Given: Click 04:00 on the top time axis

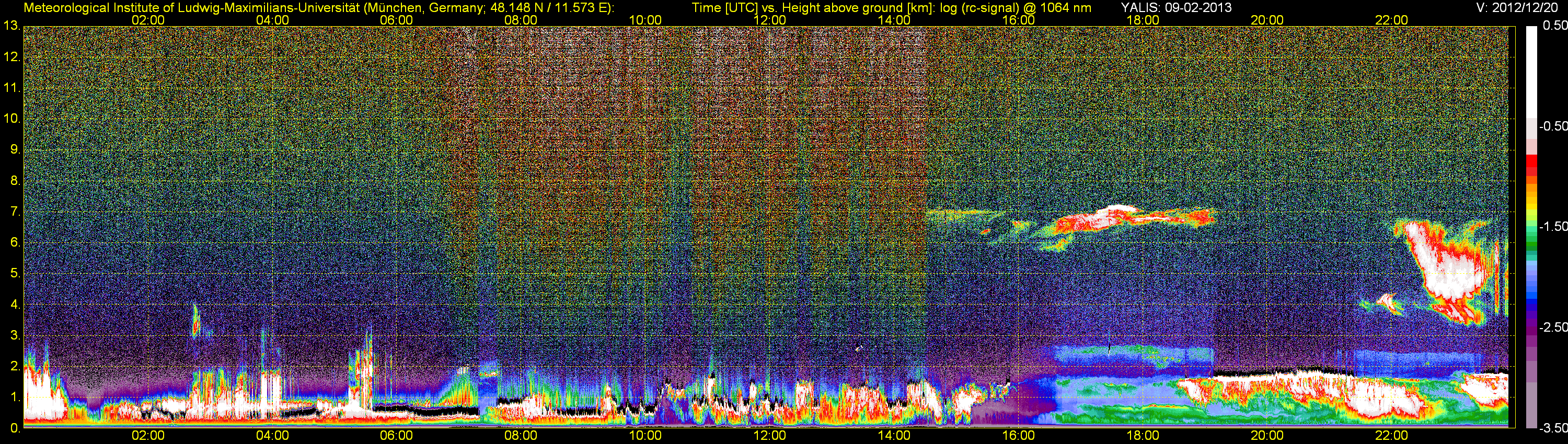Looking at the screenshot, I should [272, 20].
